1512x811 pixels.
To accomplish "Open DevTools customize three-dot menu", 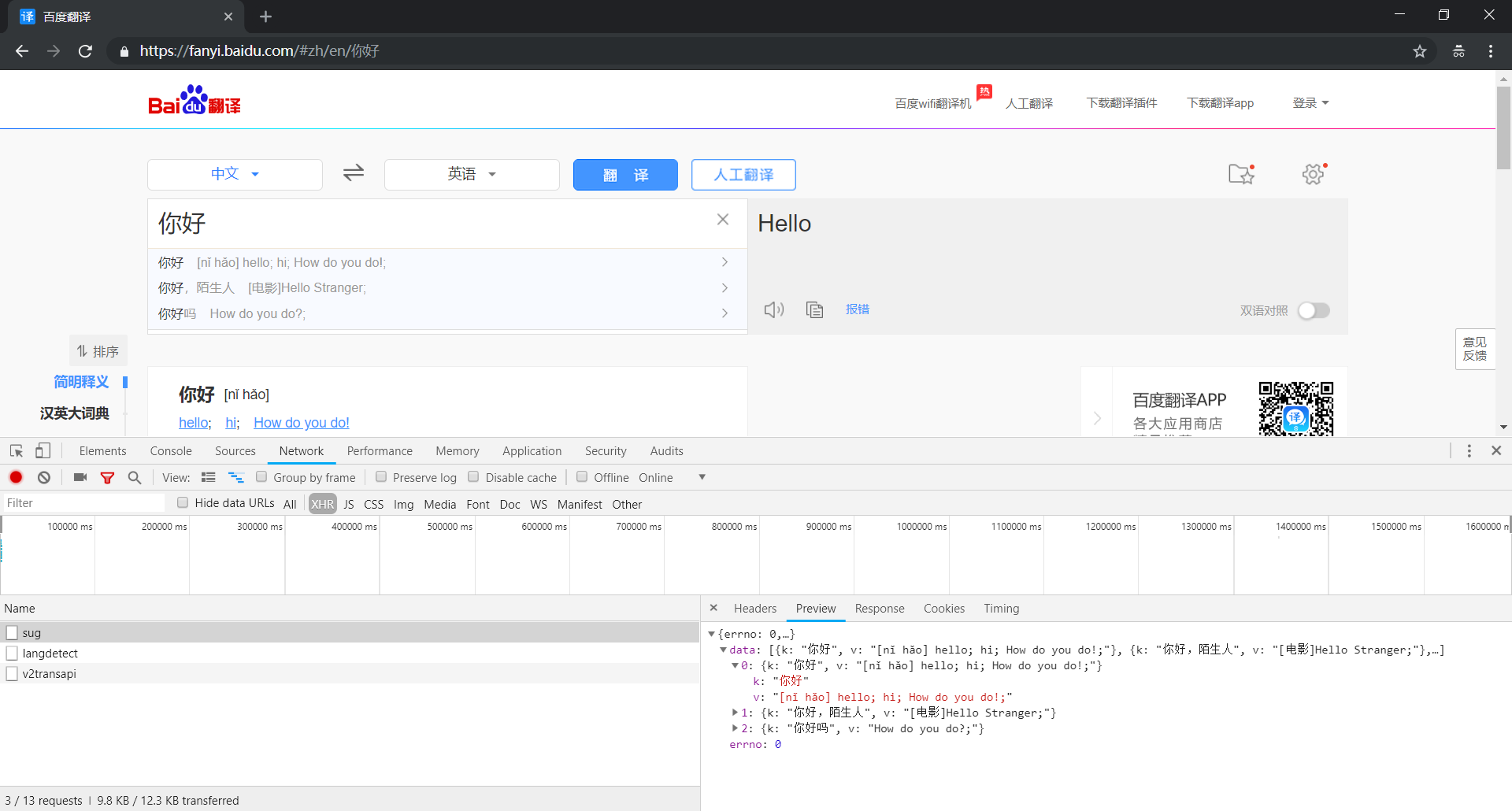I will click(1469, 450).
